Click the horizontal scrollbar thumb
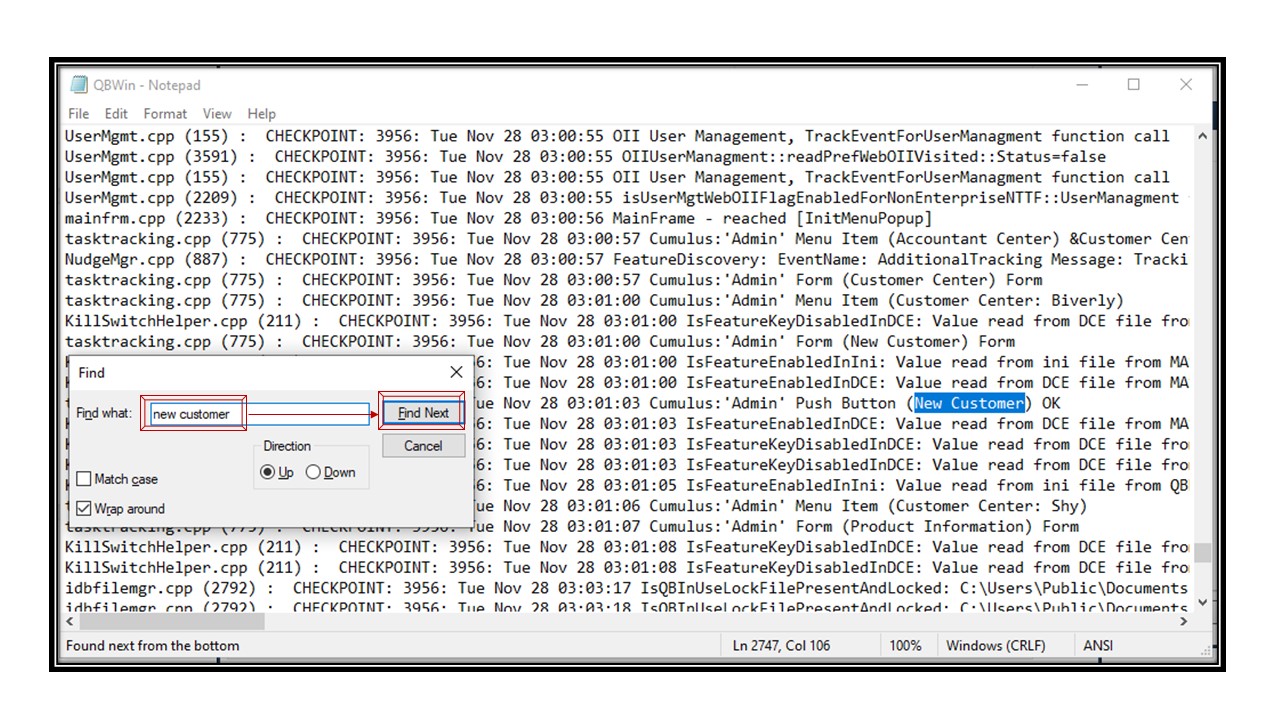 173,621
